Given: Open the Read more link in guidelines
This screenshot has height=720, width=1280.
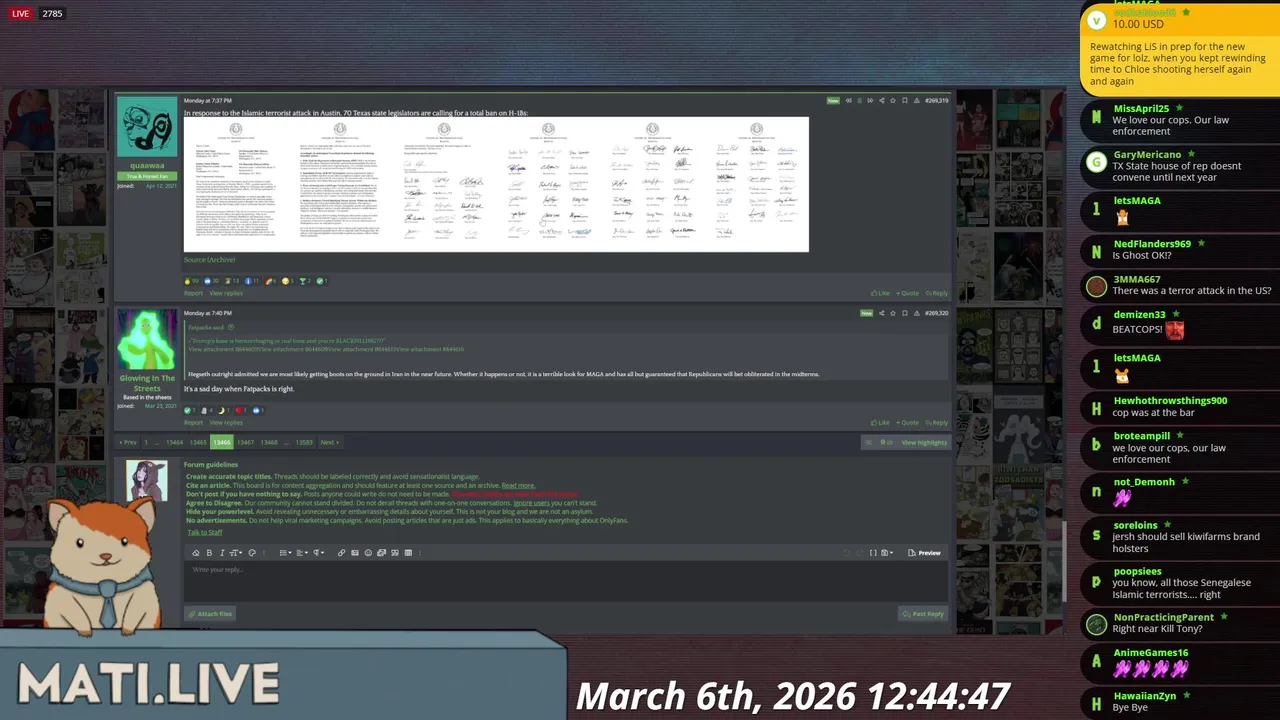Looking at the screenshot, I should (x=518, y=486).
